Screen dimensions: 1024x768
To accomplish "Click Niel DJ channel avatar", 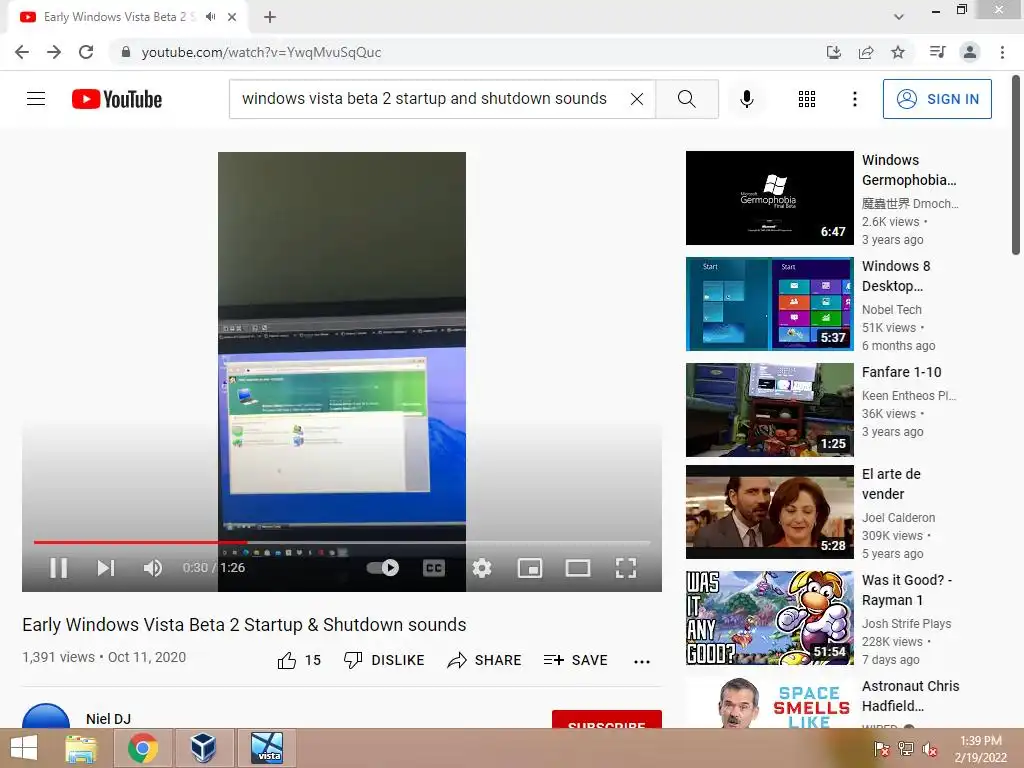I will pos(46,716).
